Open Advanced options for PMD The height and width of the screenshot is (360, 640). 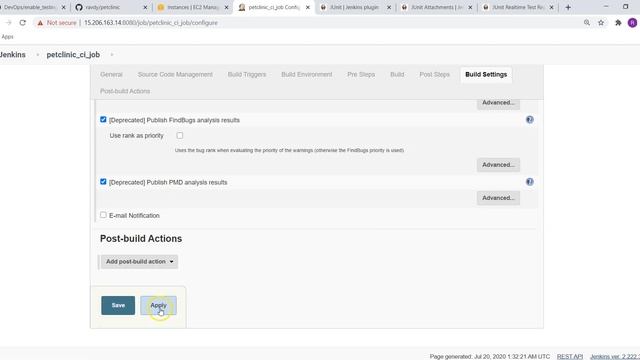498,198
